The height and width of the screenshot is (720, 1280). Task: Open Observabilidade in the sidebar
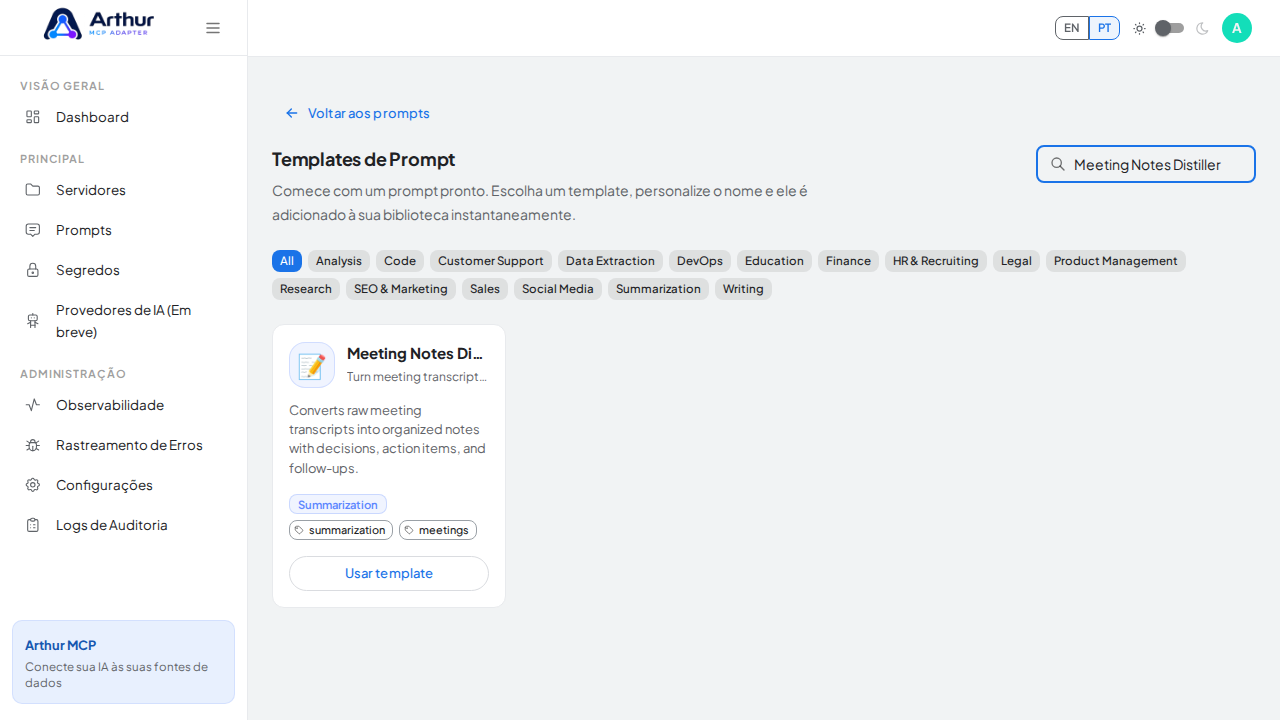click(124, 405)
